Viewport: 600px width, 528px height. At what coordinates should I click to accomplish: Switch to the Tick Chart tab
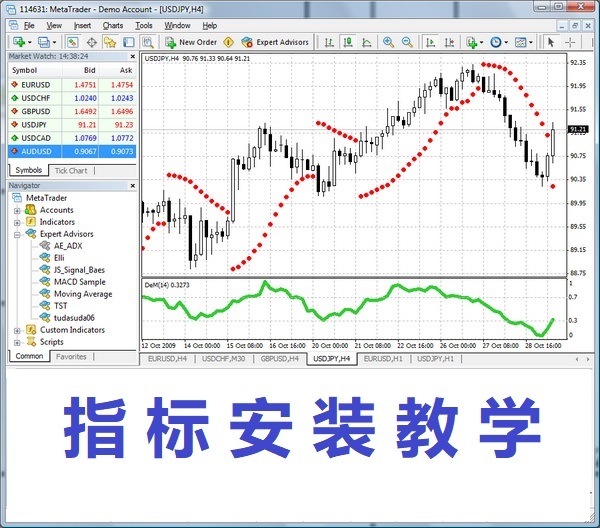click(71, 171)
